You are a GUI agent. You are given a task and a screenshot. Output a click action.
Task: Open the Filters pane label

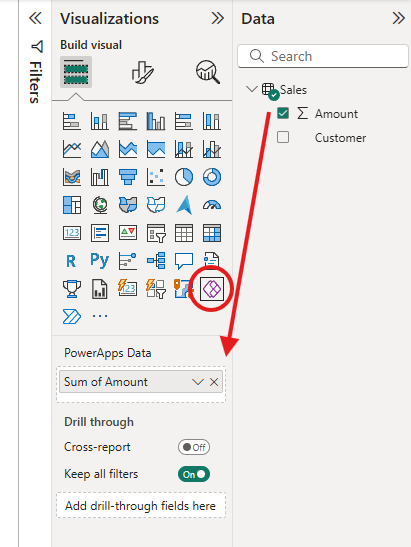point(35,82)
